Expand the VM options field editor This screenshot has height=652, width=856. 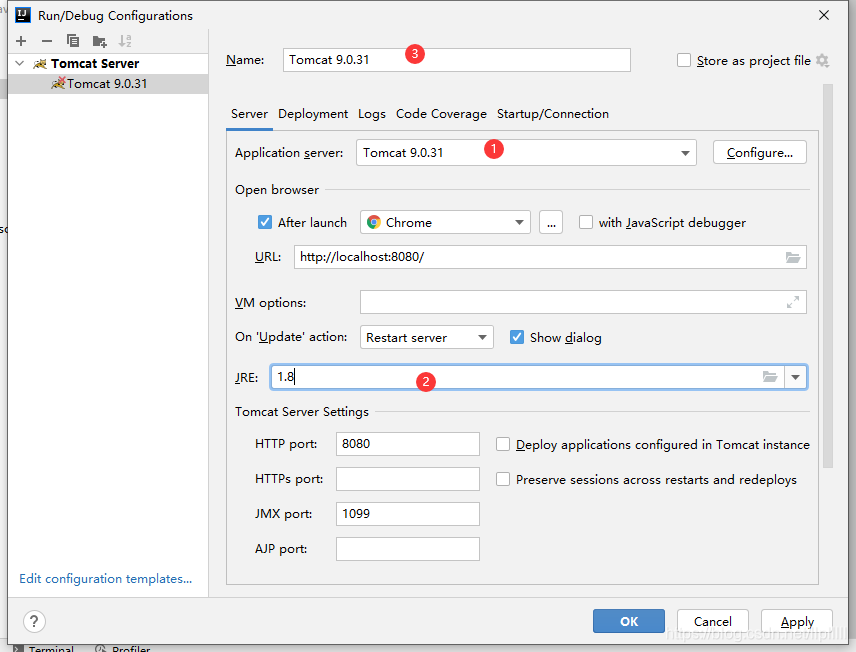point(793,302)
